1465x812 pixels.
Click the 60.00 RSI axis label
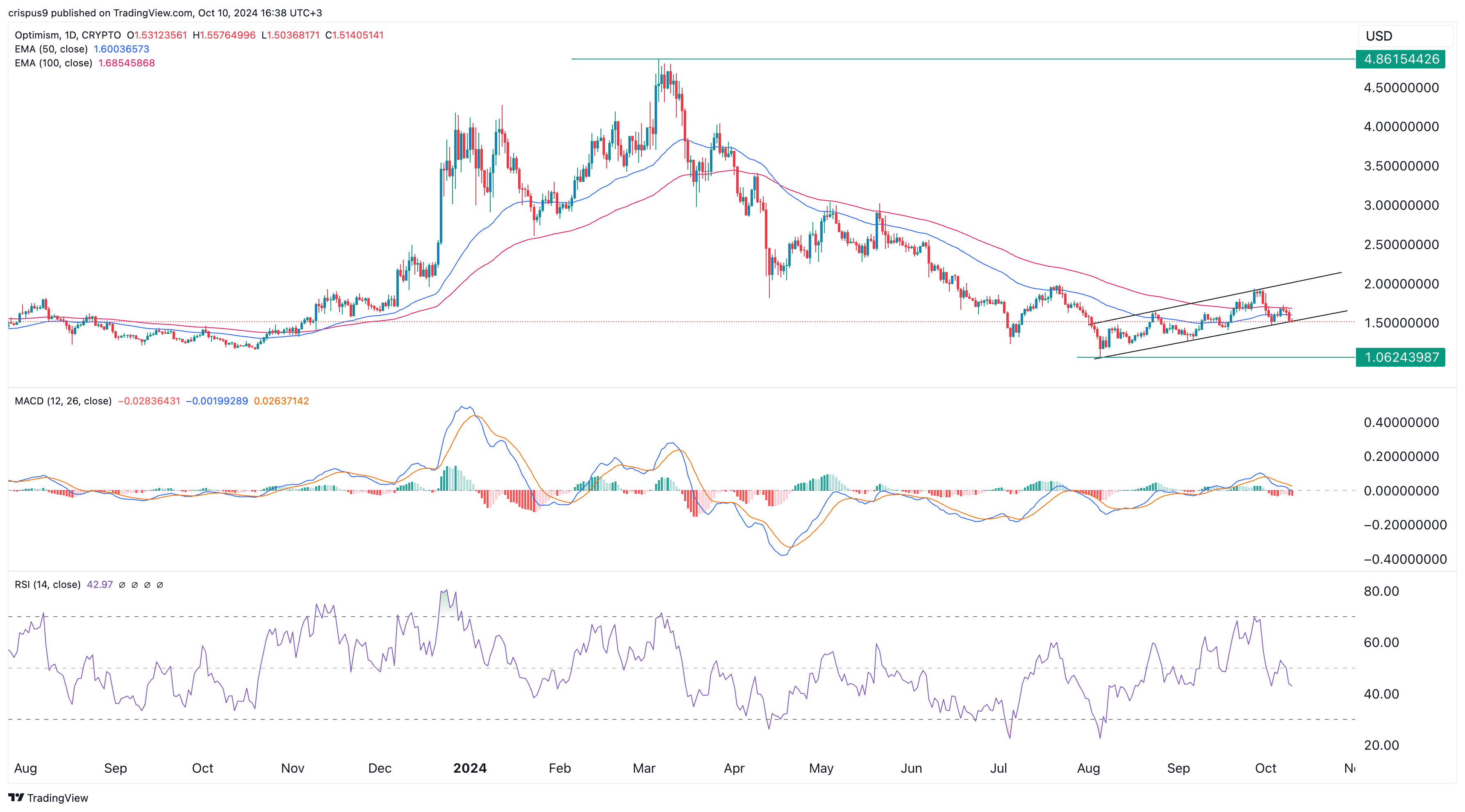[1381, 642]
